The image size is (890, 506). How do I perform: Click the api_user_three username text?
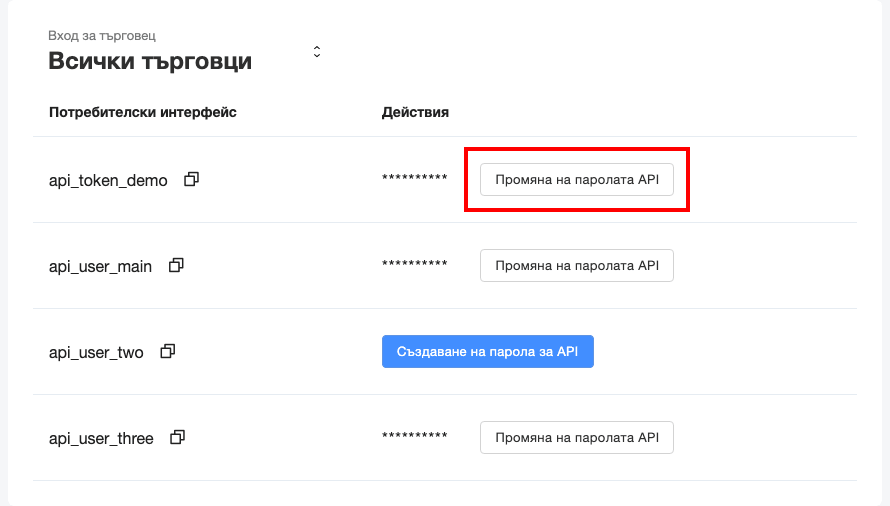(x=101, y=439)
